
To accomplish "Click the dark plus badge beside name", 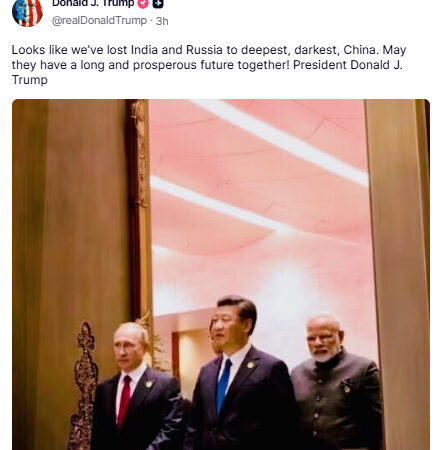I will [158, 4].
